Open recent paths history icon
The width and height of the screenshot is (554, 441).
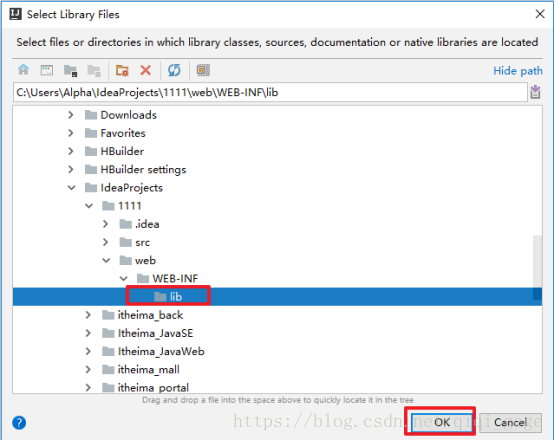point(535,92)
